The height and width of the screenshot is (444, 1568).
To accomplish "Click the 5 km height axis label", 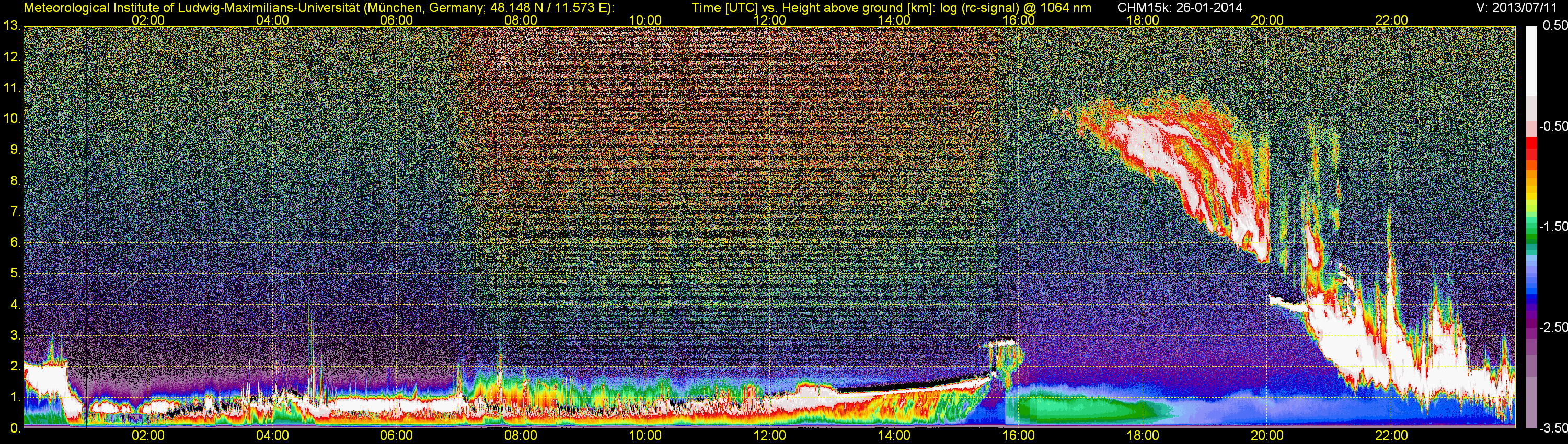I will coord(15,274).
